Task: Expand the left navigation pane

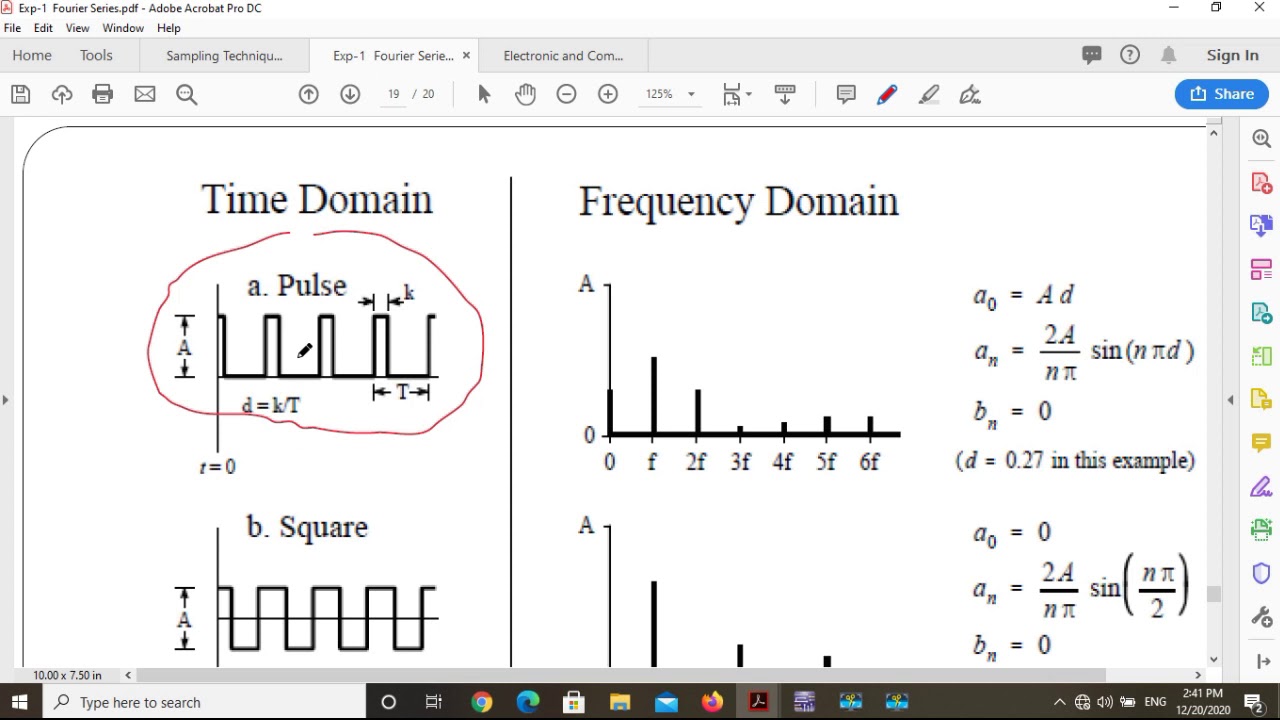Action: [x=6, y=400]
